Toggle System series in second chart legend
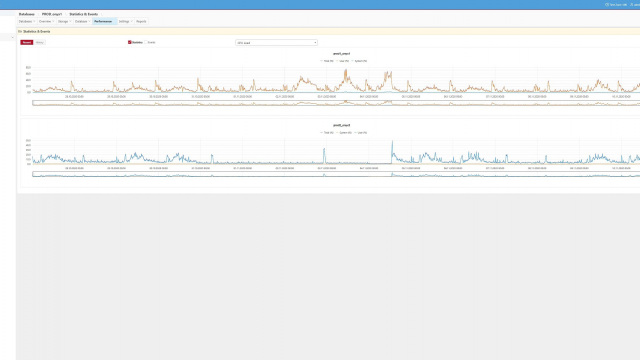 (344, 133)
